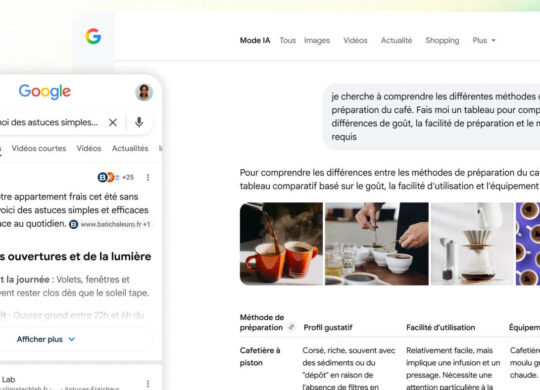540x390 pixels.
Task: Expand the Plus dropdown menu
Action: [484, 40]
